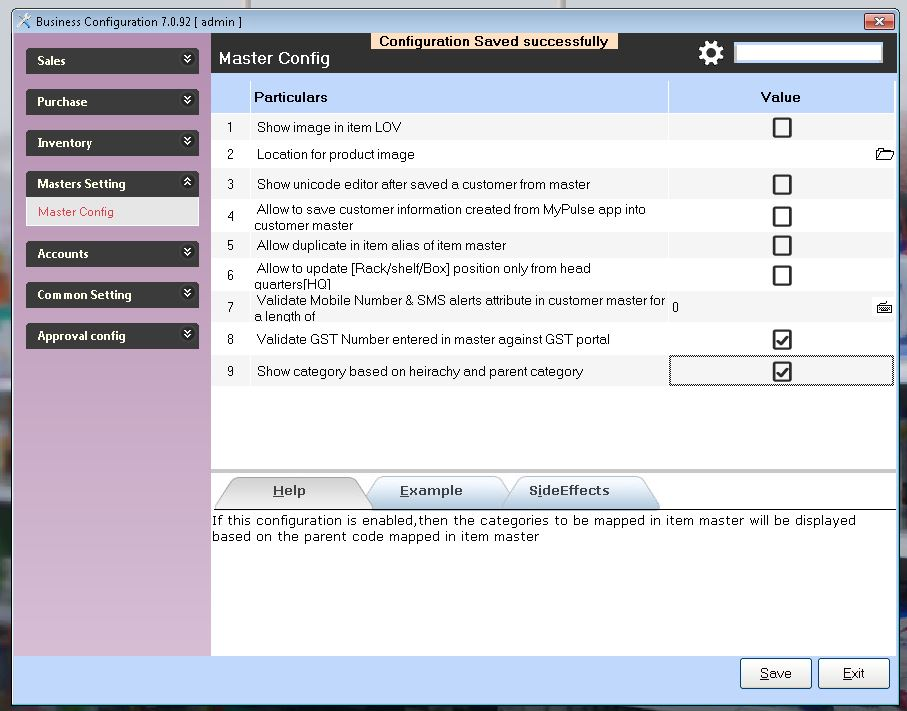907x711 pixels.
Task: Enable Show image in item LOV checkbox
Action: pos(781,127)
